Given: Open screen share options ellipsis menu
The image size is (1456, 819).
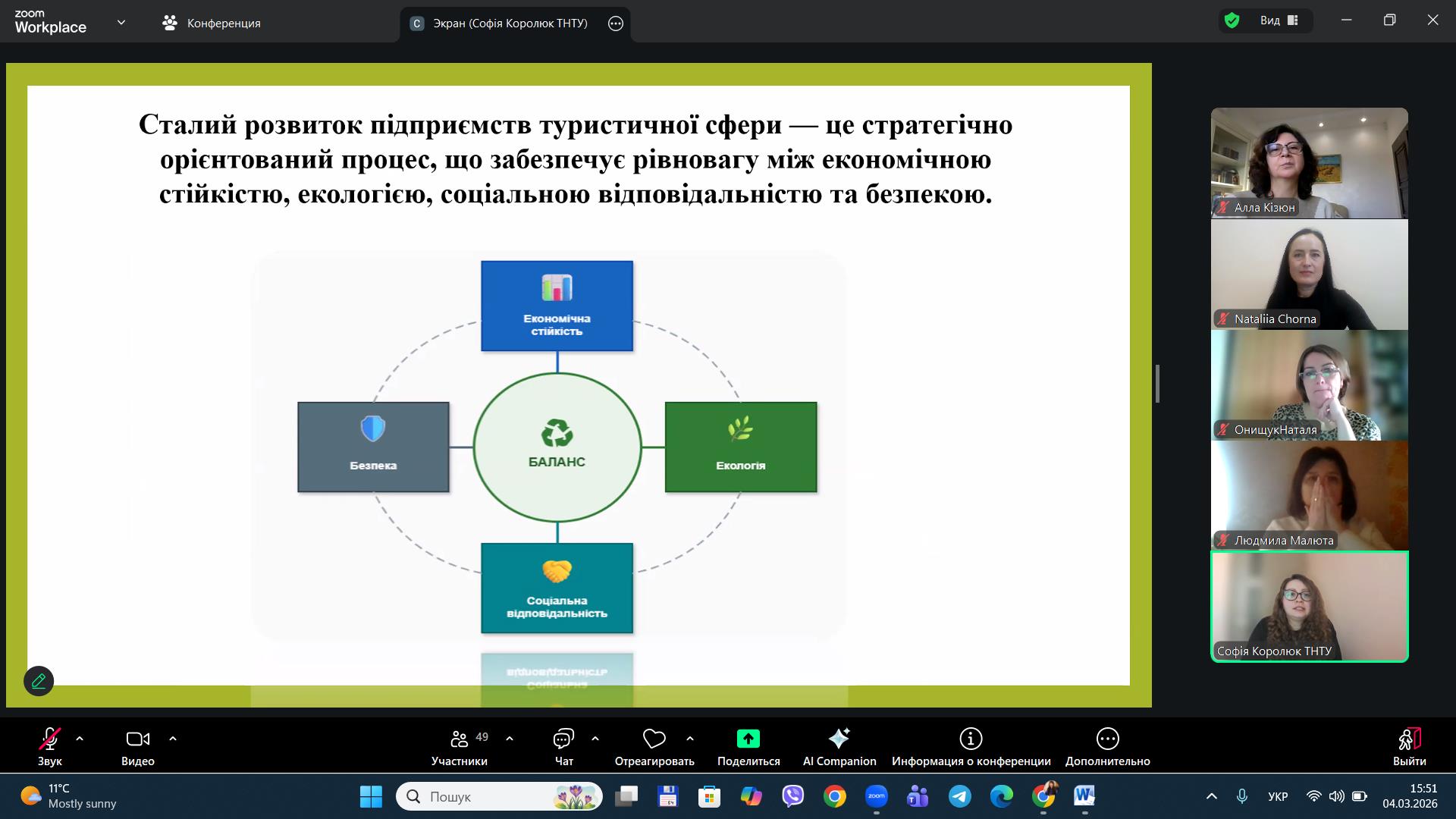Looking at the screenshot, I should point(616,24).
